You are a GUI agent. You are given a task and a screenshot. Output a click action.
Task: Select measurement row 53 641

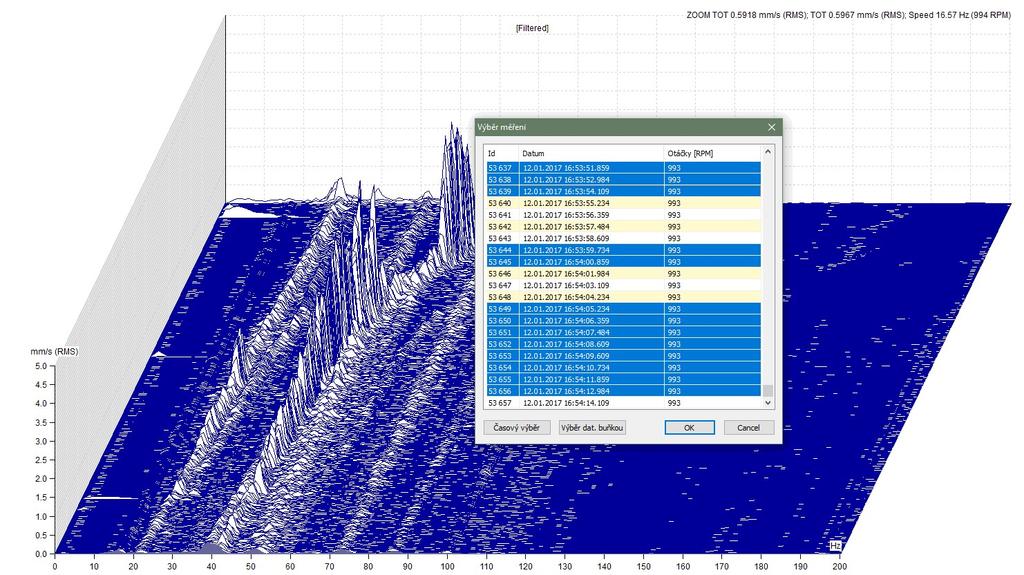(624, 215)
